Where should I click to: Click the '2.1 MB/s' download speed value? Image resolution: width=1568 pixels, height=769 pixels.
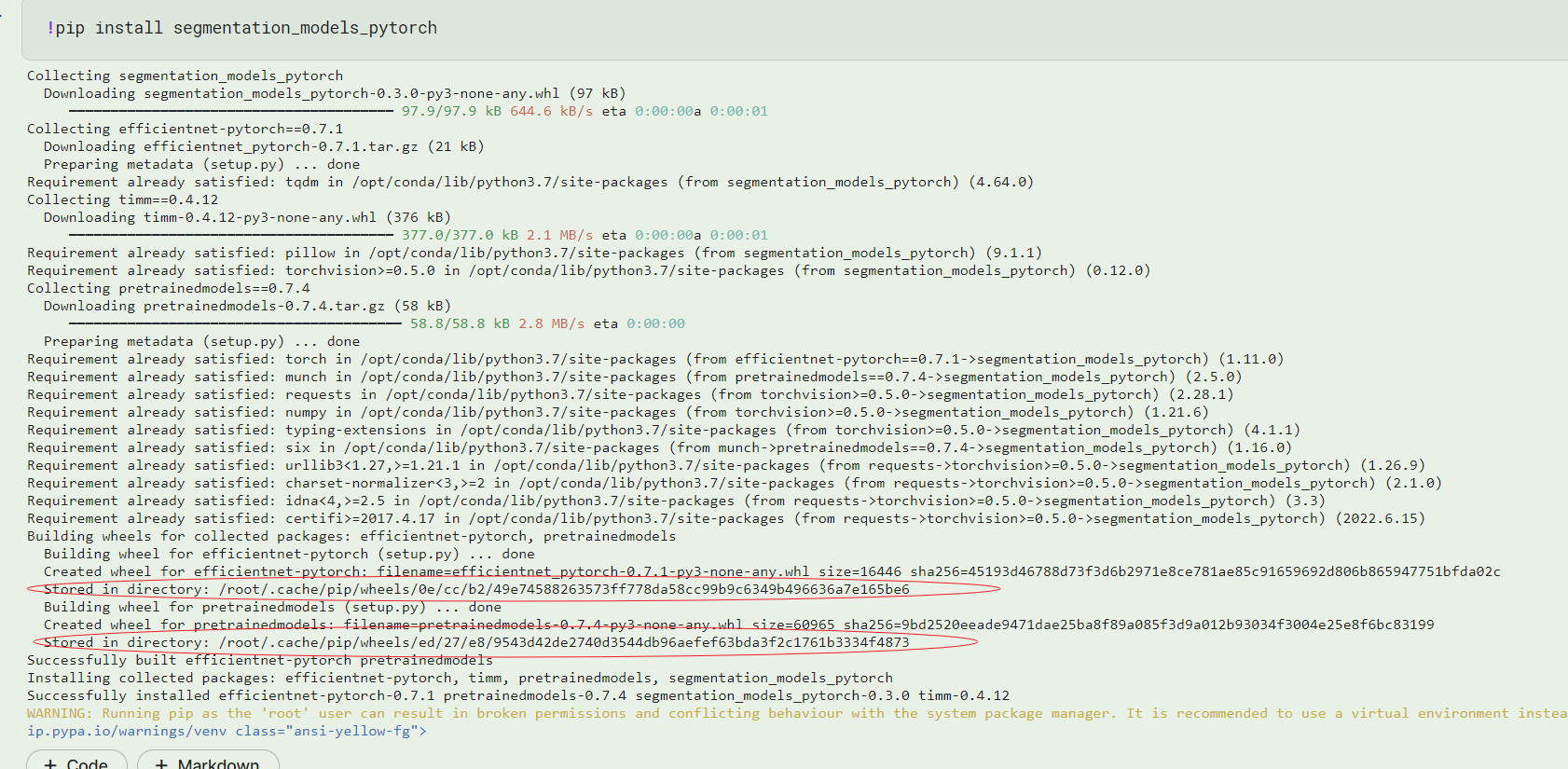(x=559, y=235)
